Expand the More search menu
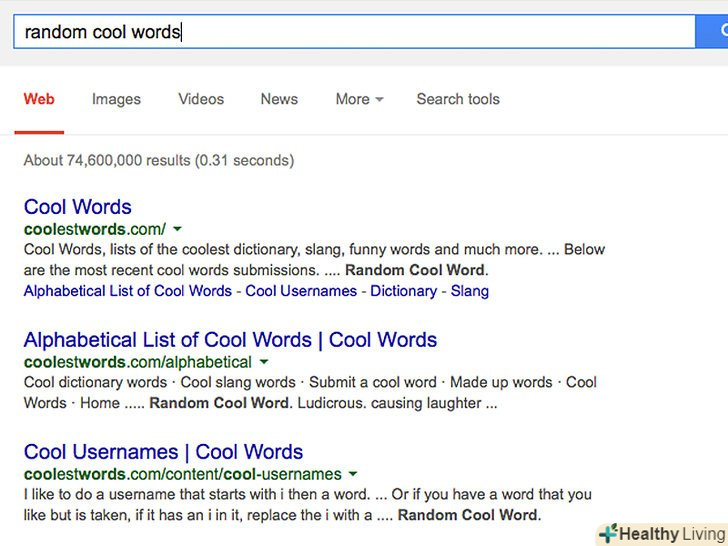The image size is (728, 546). coord(359,99)
